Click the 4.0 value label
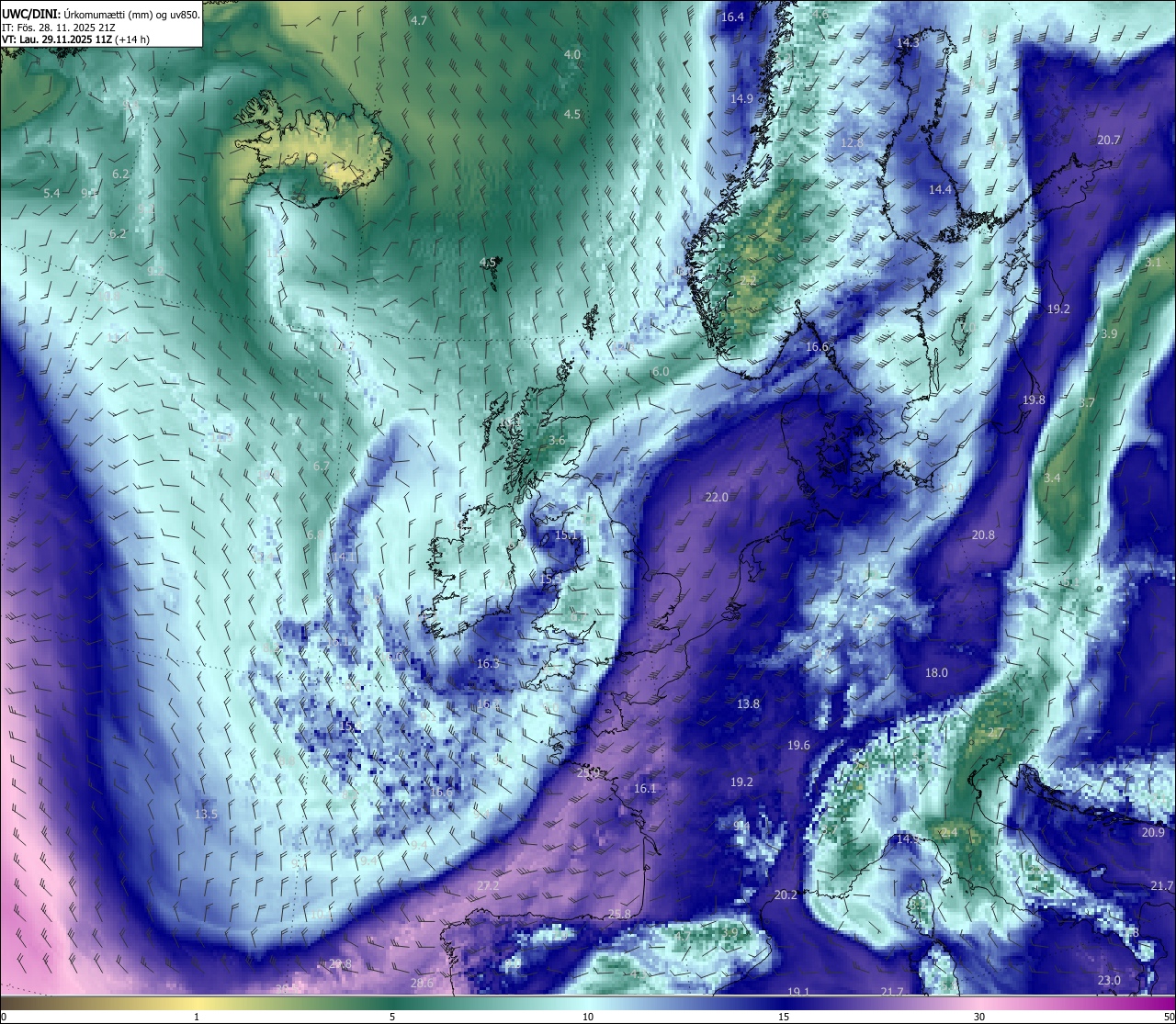 [x=572, y=54]
